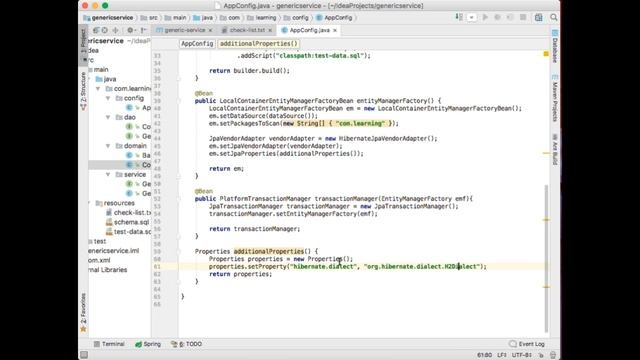The width and height of the screenshot is (640, 360).
Task: Click the yellow warning indicator atop error stripe
Action: [x=546, y=54]
